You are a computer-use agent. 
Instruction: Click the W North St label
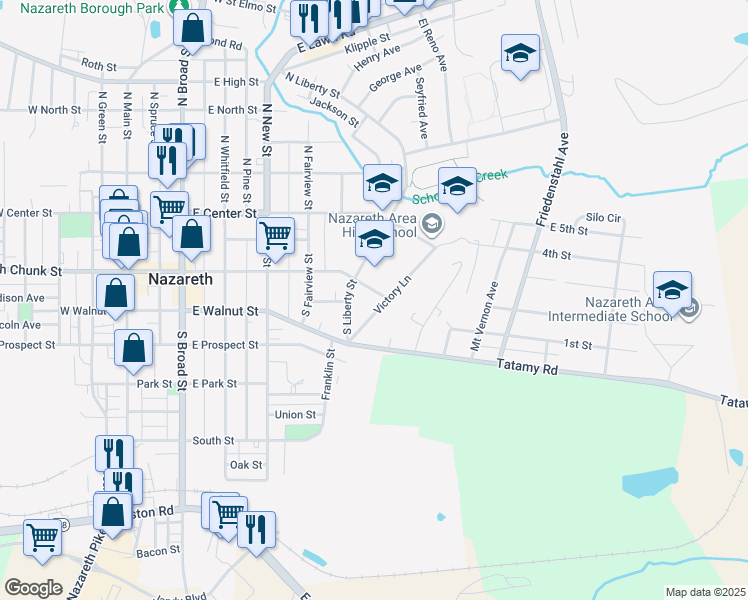coord(54,110)
